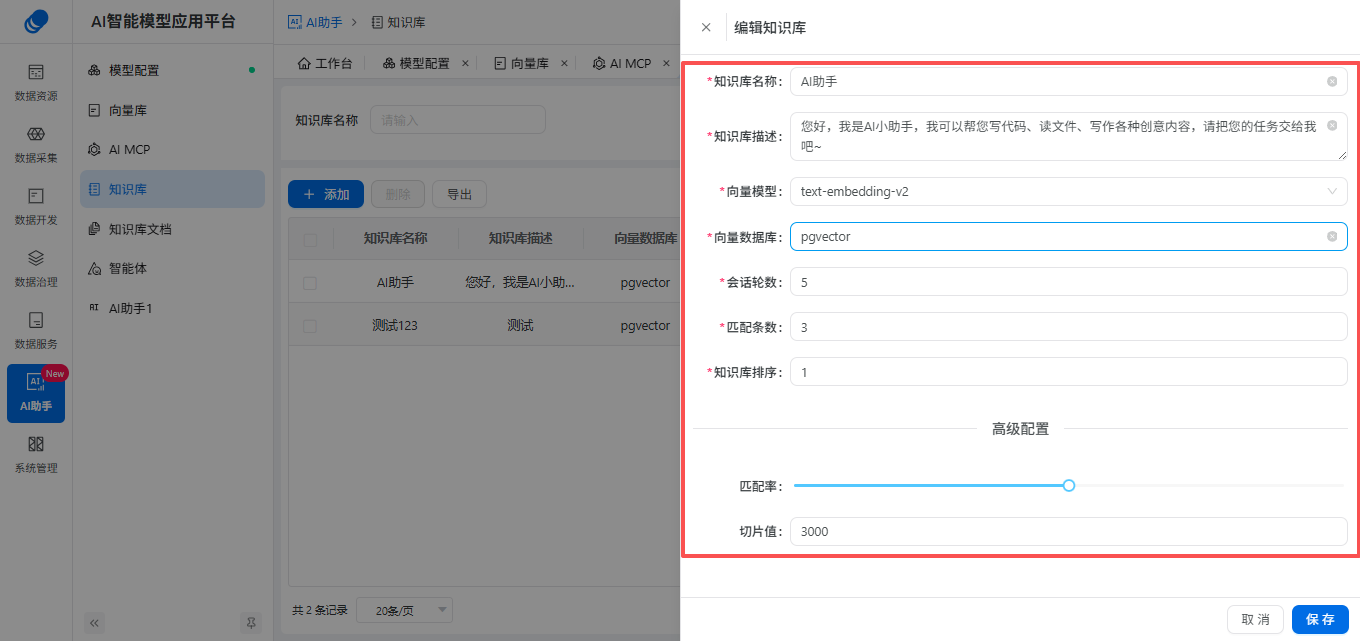
Task: Open 系统管理 in left rail
Action: 36,454
